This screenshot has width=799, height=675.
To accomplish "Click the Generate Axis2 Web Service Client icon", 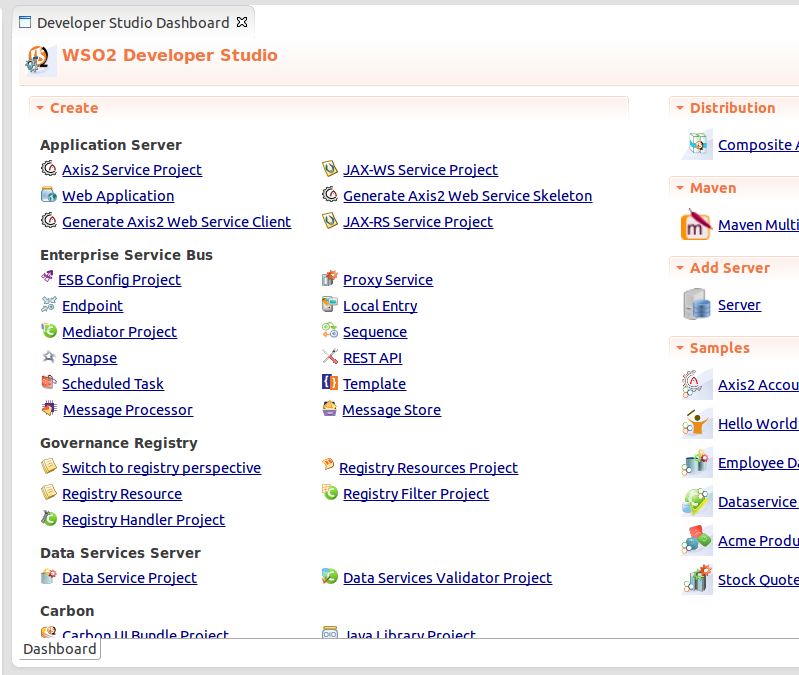I will [x=49, y=220].
